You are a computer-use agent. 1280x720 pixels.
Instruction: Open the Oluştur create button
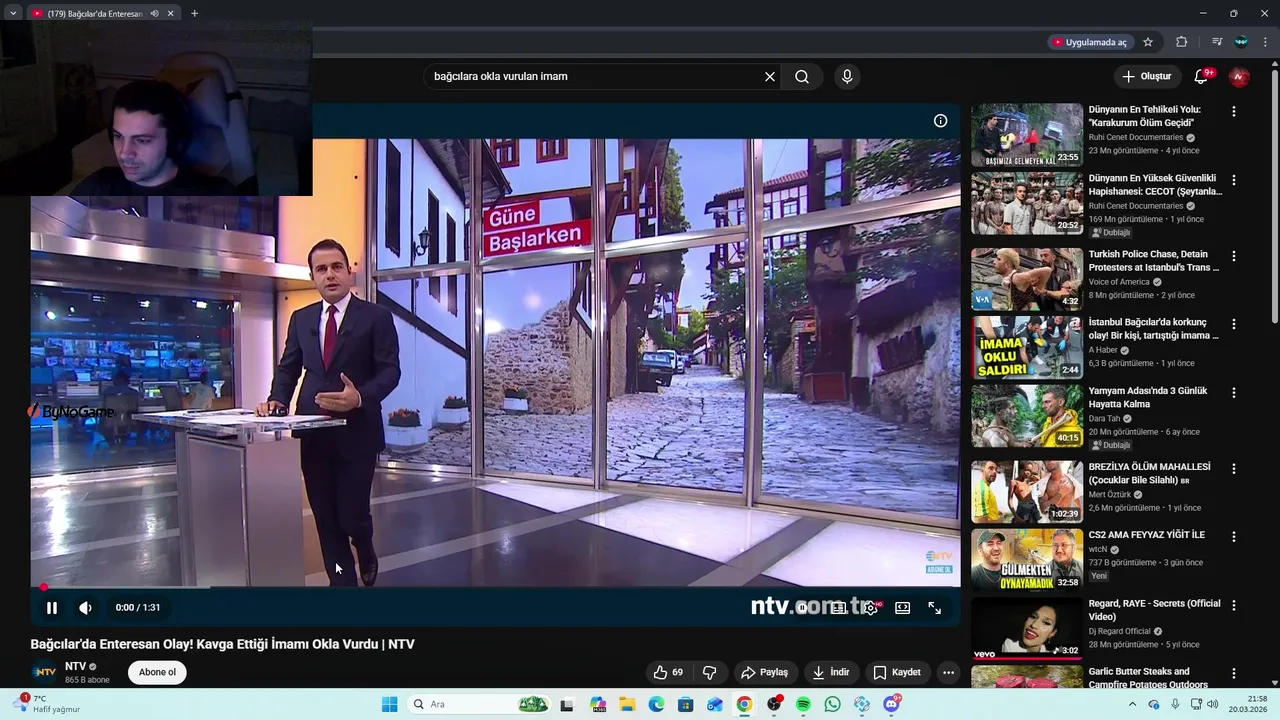pos(1146,76)
